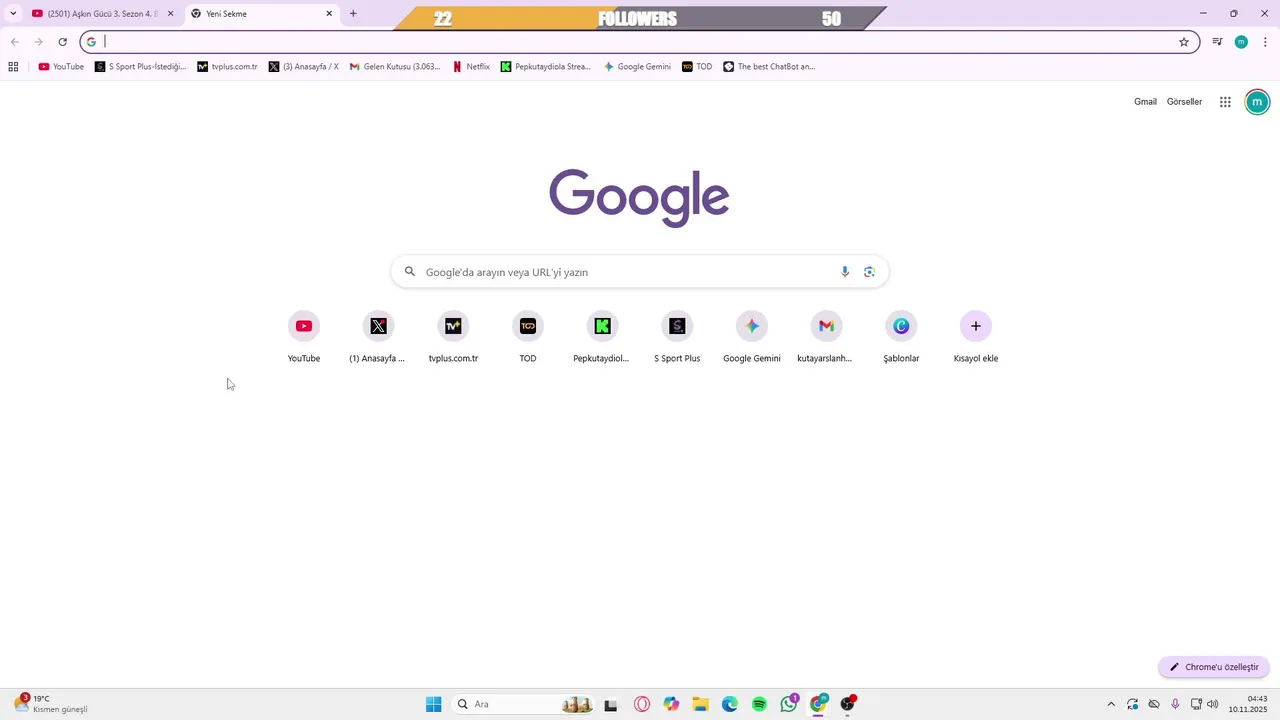Open WhatsApp from the taskbar

789,704
